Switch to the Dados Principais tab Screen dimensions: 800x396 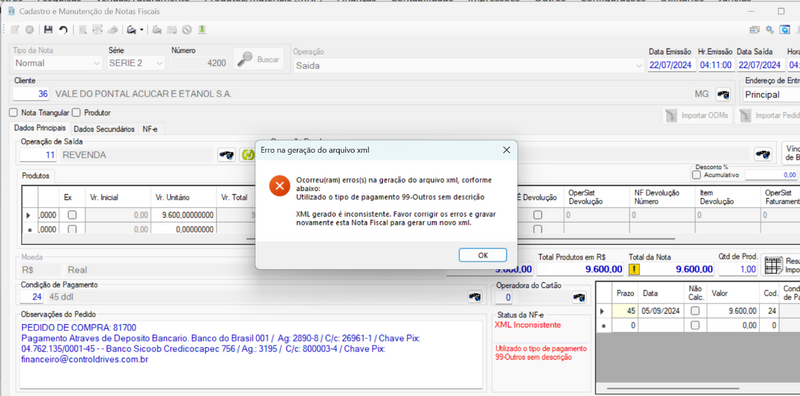[40, 129]
